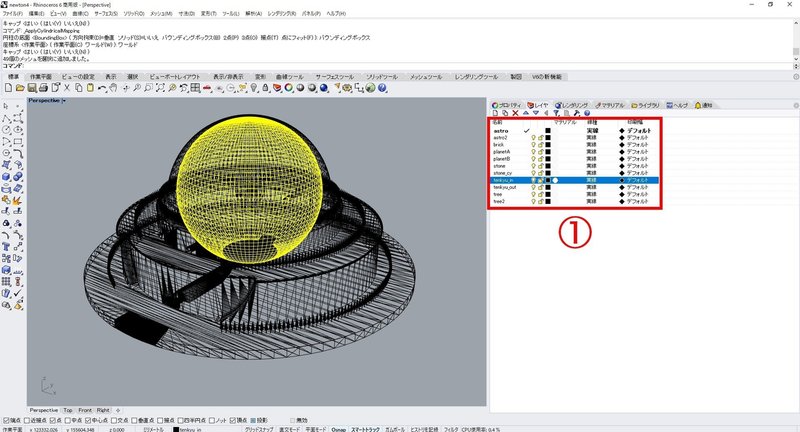The image size is (800, 432).
Task: Click the ヒストリを記録 status bar button
Action: [x=423, y=429]
